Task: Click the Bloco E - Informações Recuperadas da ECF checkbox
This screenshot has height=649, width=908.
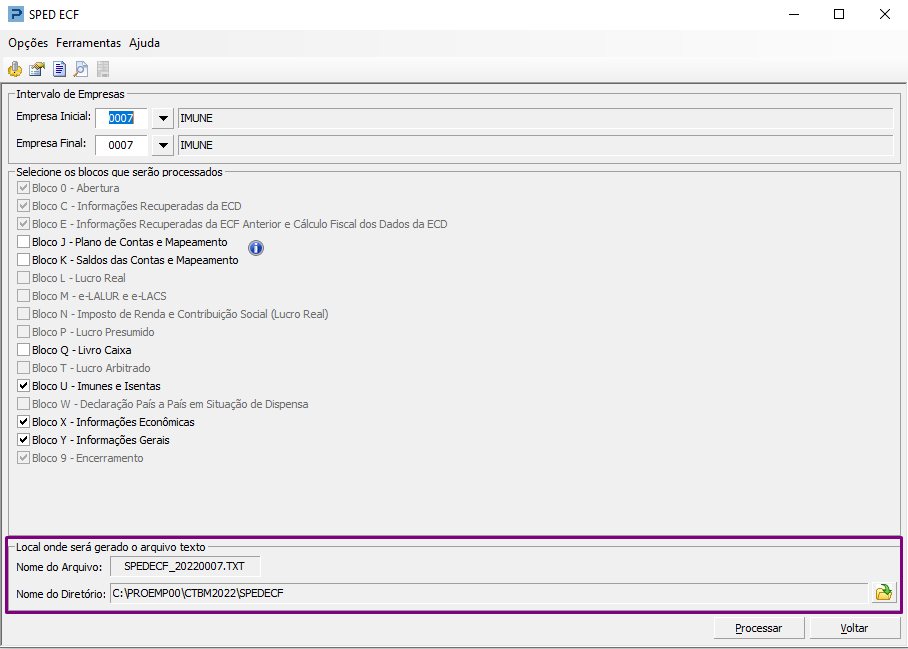Action: pos(23,224)
